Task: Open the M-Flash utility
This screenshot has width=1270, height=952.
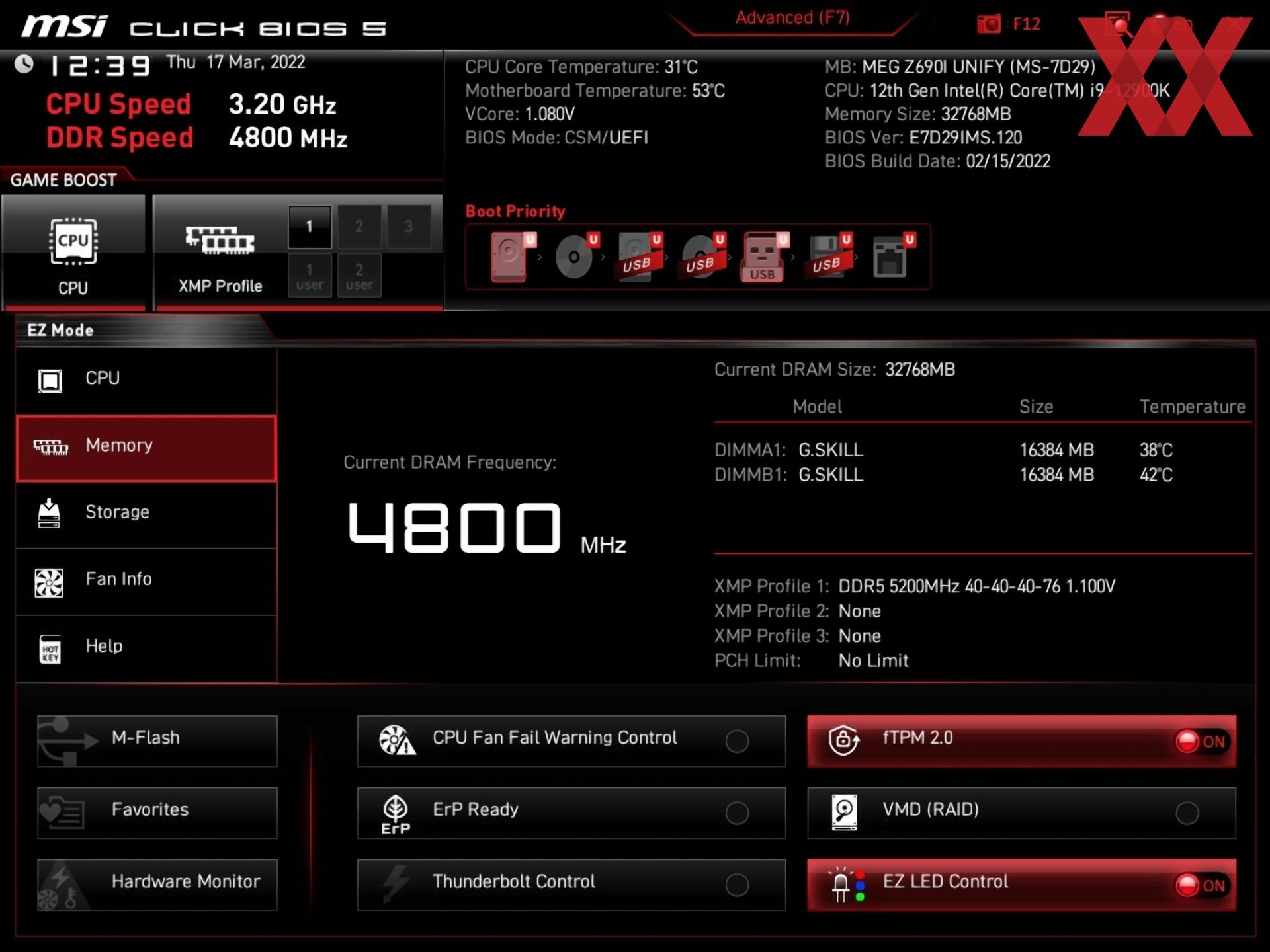Action: pyautogui.click(x=157, y=741)
